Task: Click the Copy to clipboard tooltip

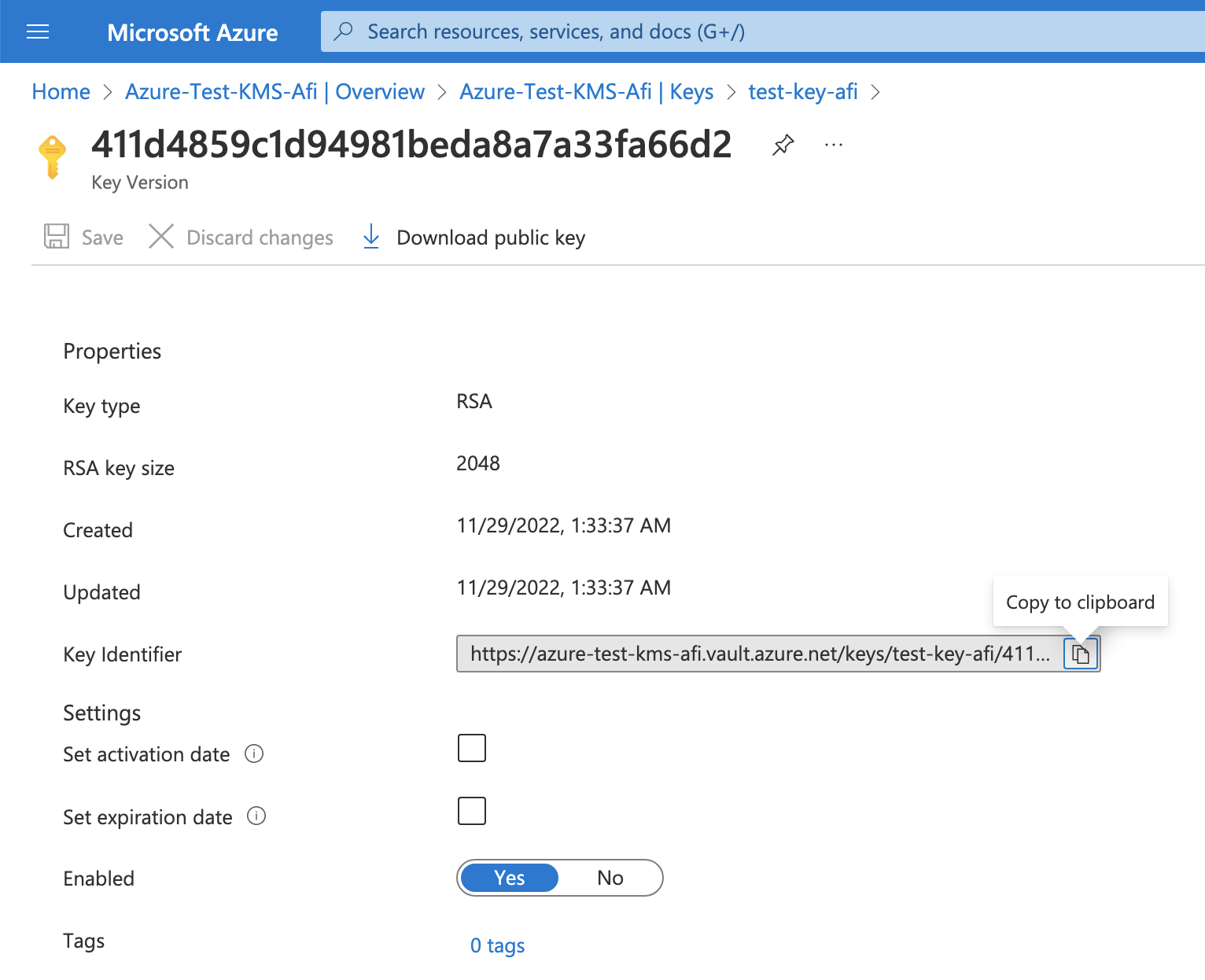Action: 1081,602
